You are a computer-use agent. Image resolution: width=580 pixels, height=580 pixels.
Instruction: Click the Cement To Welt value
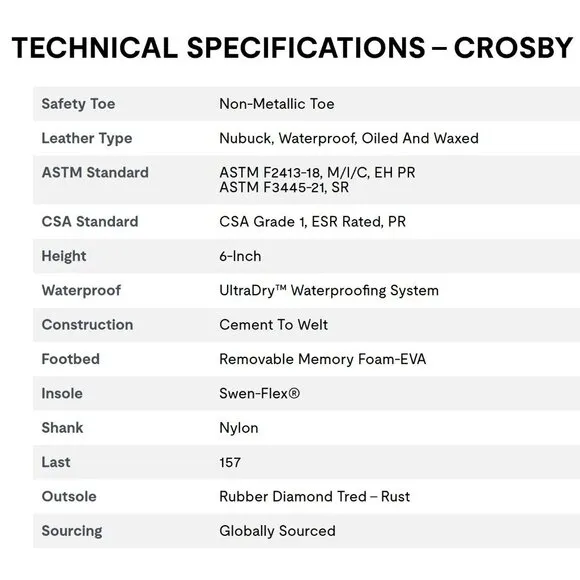[x=273, y=325]
